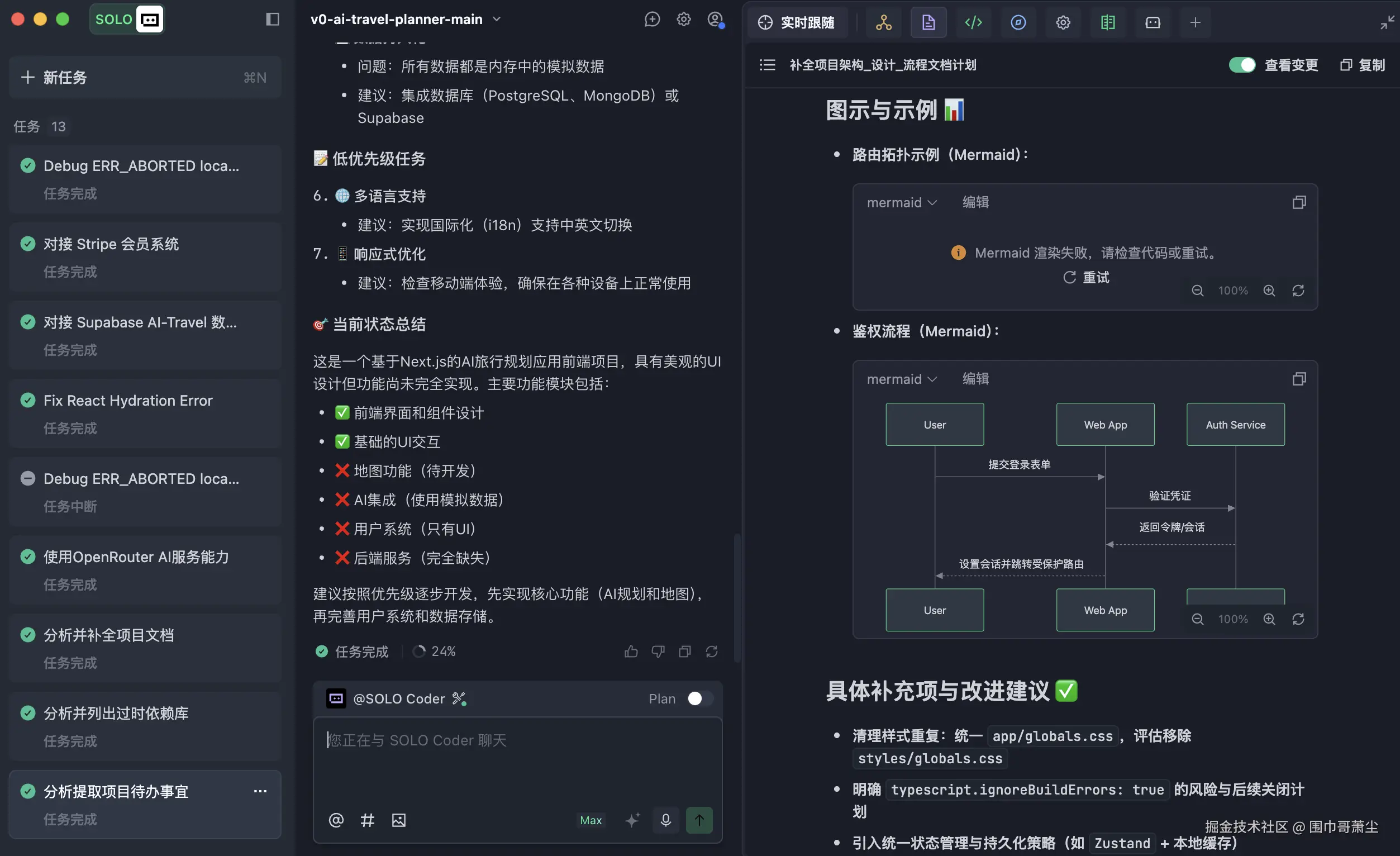Select the code view icon in right toolbar
The image size is (1400, 856).
coord(973,23)
